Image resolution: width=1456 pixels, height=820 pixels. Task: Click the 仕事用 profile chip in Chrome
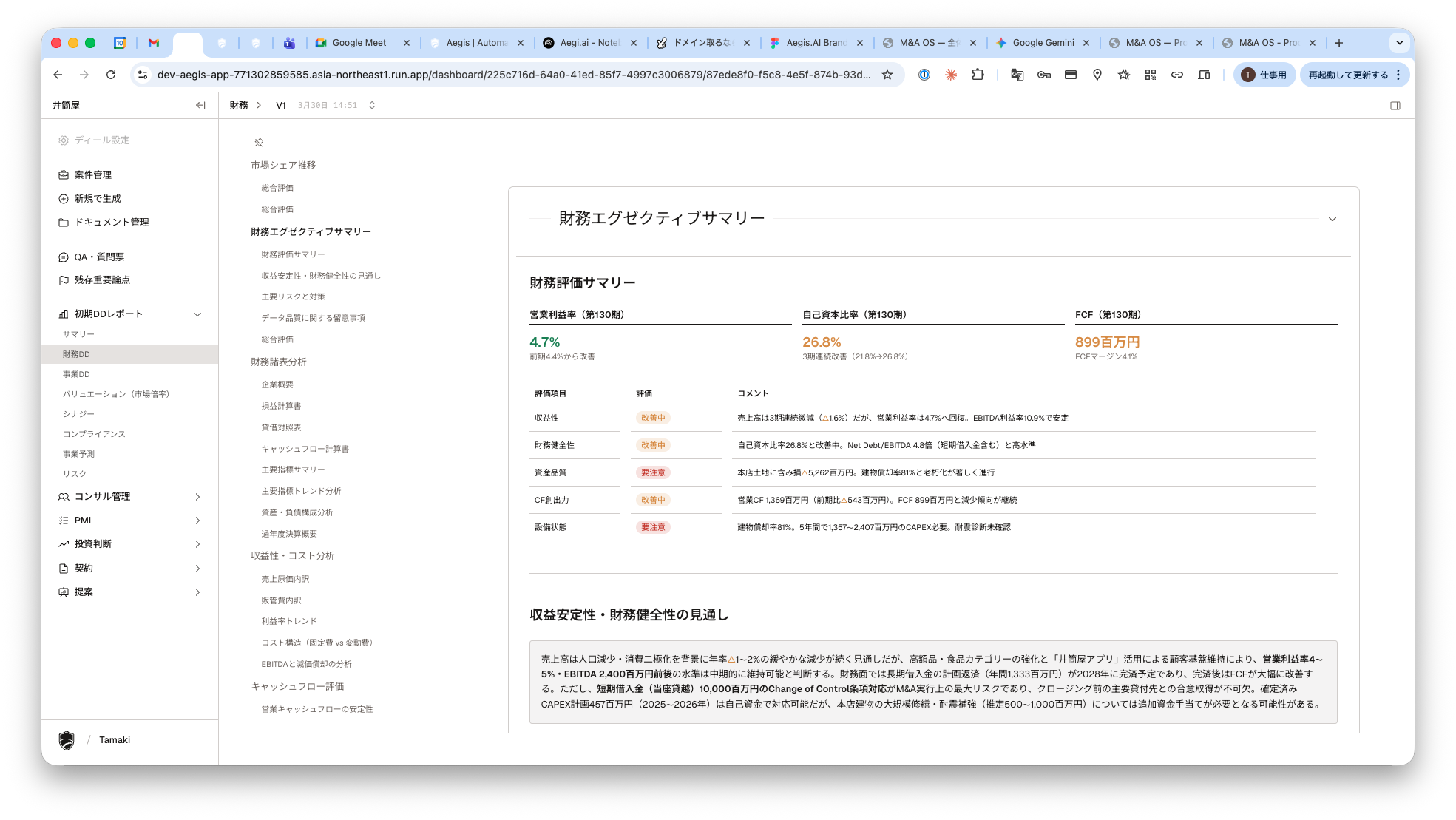(1264, 74)
